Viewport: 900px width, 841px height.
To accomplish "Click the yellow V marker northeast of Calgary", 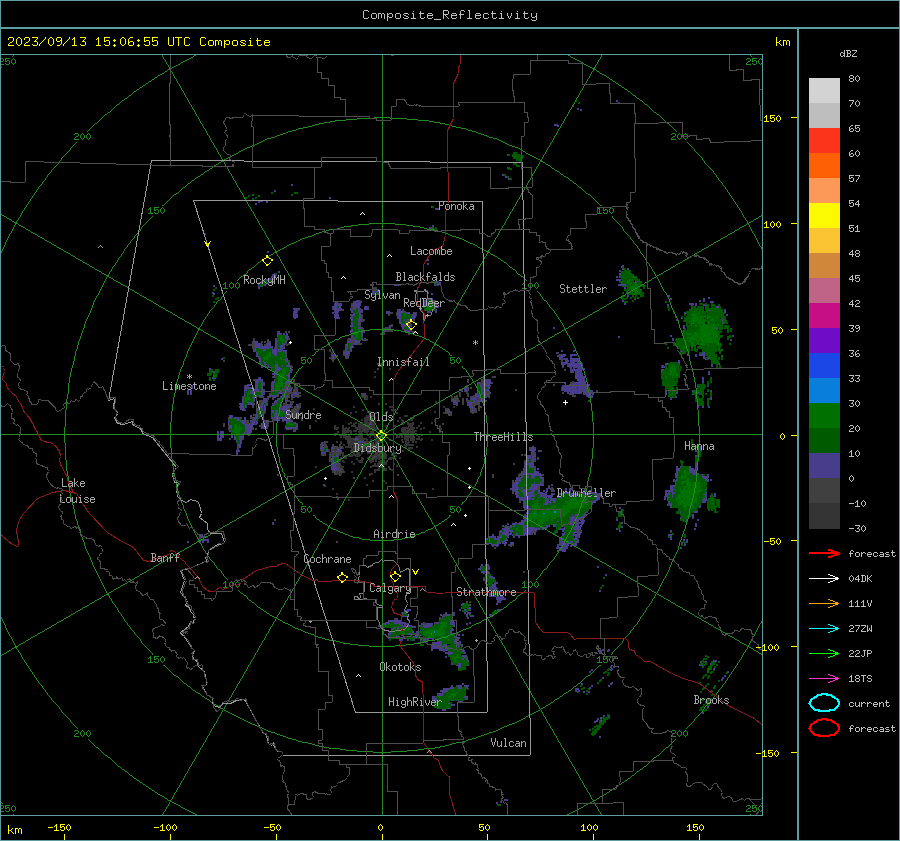I will pos(416,572).
